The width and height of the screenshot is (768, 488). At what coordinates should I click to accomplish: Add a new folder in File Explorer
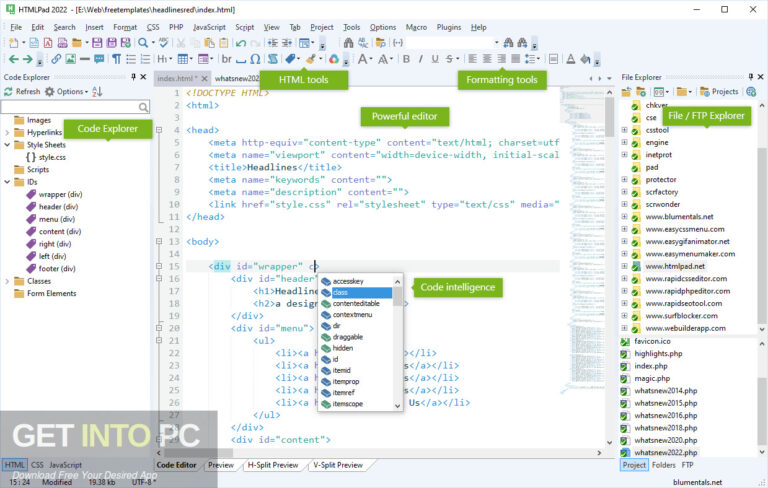click(641, 92)
